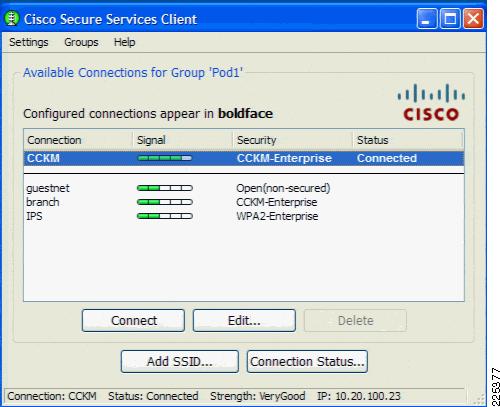The image size is (500, 407).
Task: Click the Connection column header
Action: tap(78, 140)
